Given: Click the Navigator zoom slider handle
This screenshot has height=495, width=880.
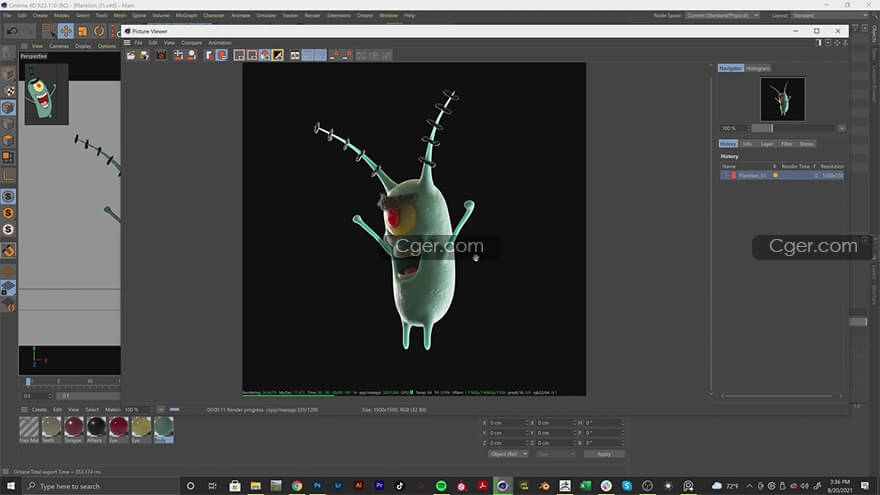Looking at the screenshot, I should point(772,129).
